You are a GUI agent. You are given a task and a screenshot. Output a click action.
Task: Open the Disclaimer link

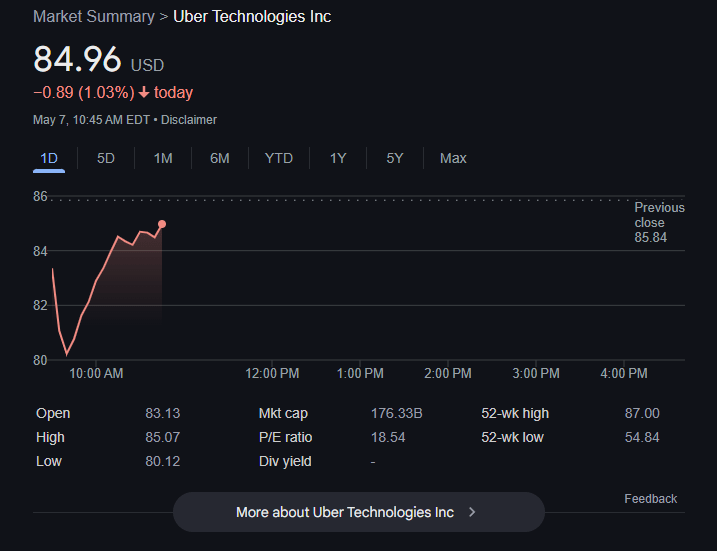[x=188, y=120]
